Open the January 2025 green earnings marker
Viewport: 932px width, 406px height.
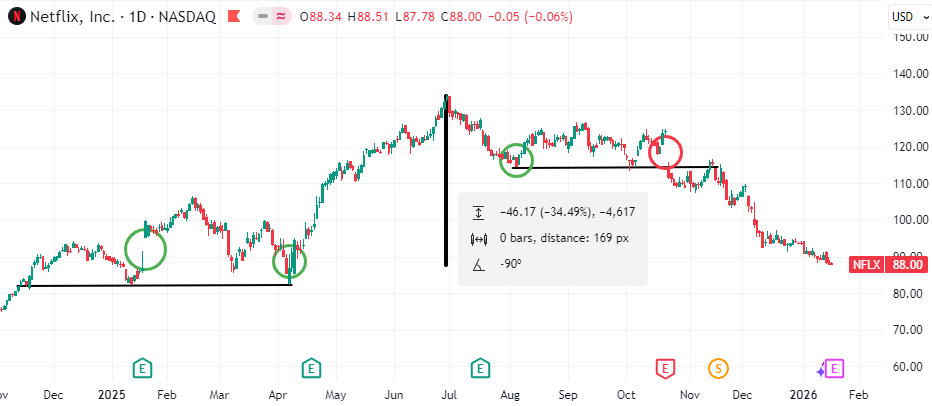pyautogui.click(x=143, y=369)
